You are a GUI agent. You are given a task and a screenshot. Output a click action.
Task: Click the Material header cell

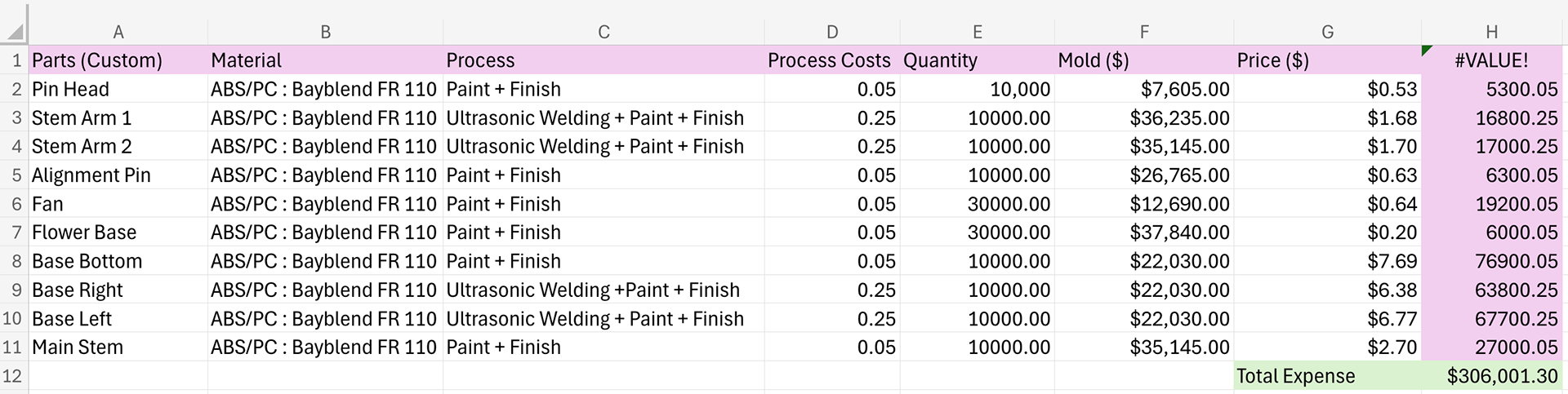pyautogui.click(x=325, y=60)
